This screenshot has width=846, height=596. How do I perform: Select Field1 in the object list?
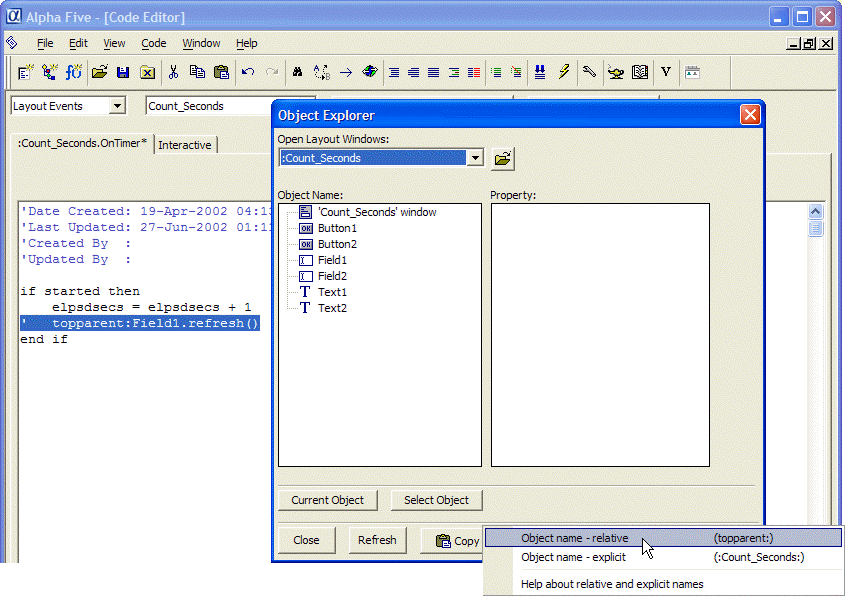tap(323, 260)
